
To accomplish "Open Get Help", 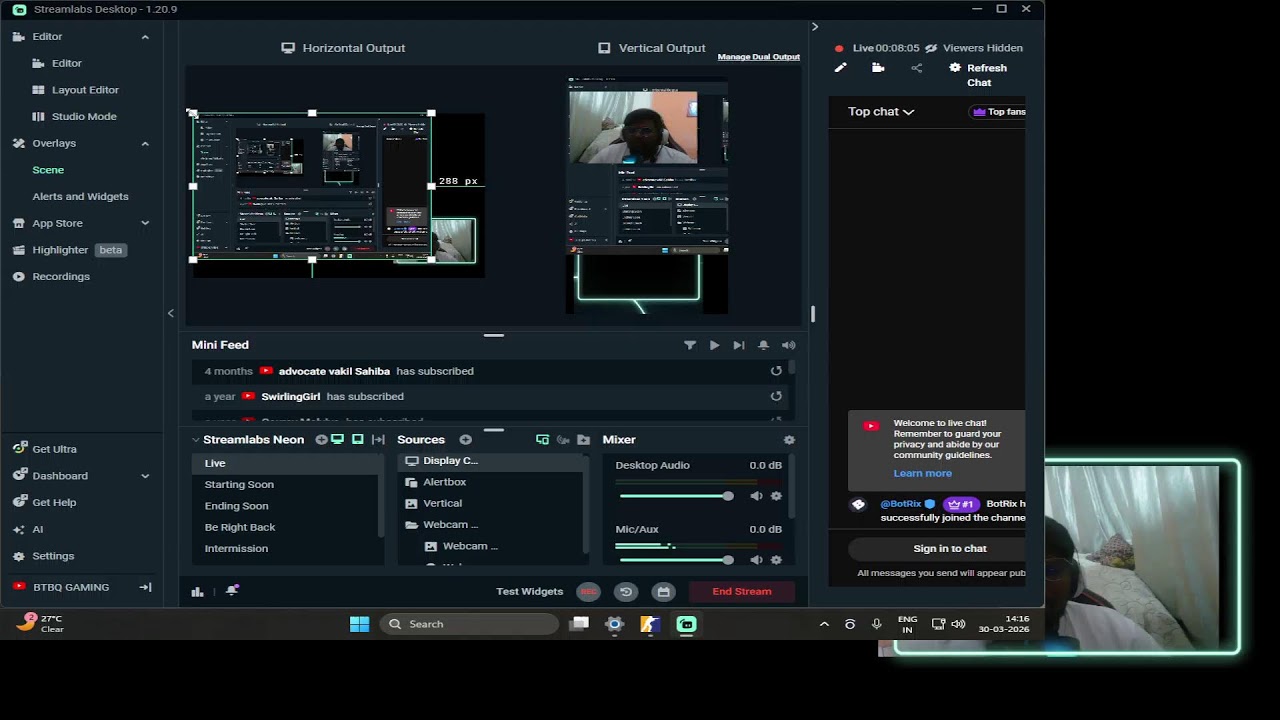I will (54, 502).
